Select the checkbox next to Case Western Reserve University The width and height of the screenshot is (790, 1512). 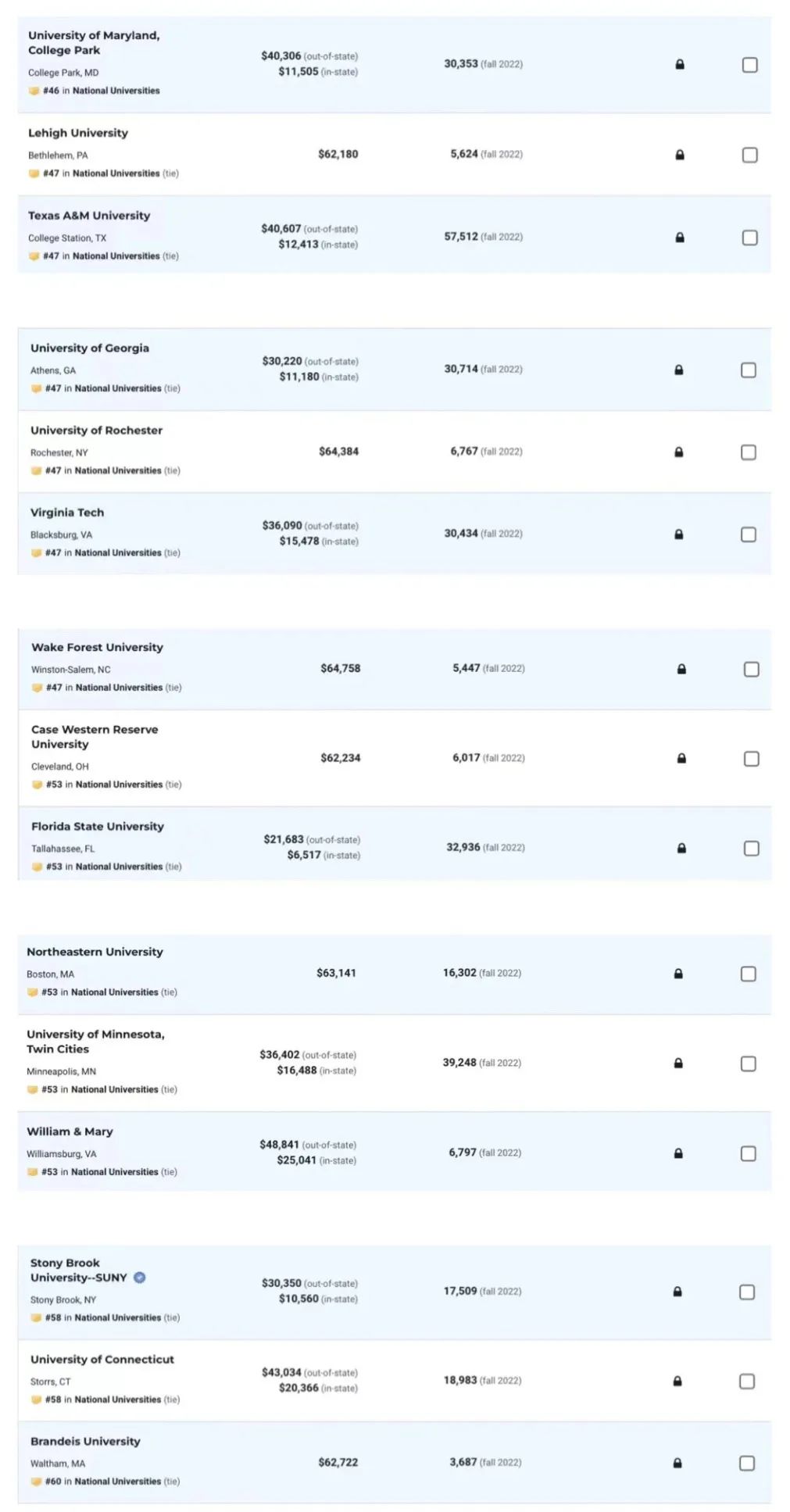pyautogui.click(x=751, y=759)
